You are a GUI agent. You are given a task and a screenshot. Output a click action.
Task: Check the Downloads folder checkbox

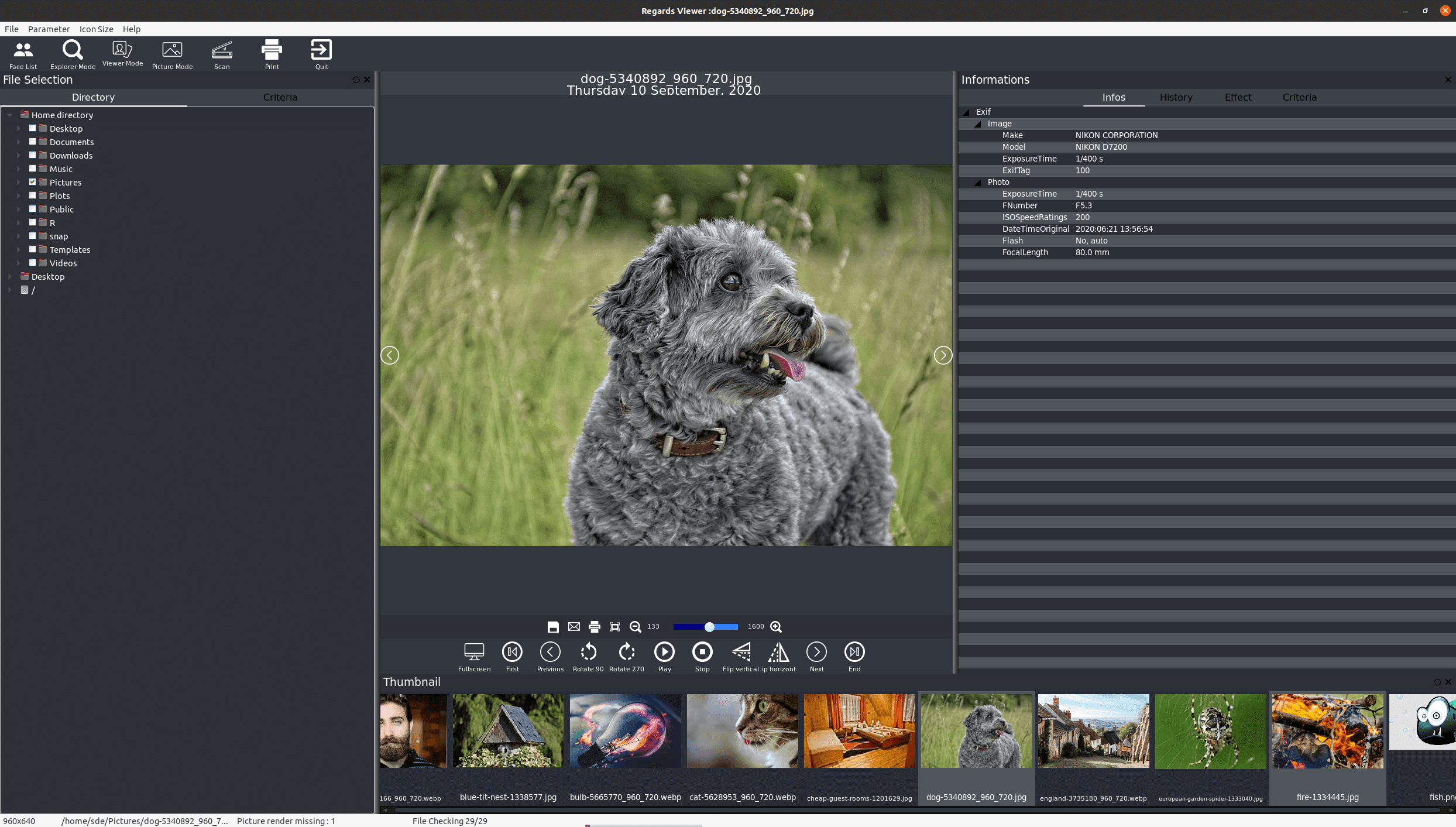point(33,155)
